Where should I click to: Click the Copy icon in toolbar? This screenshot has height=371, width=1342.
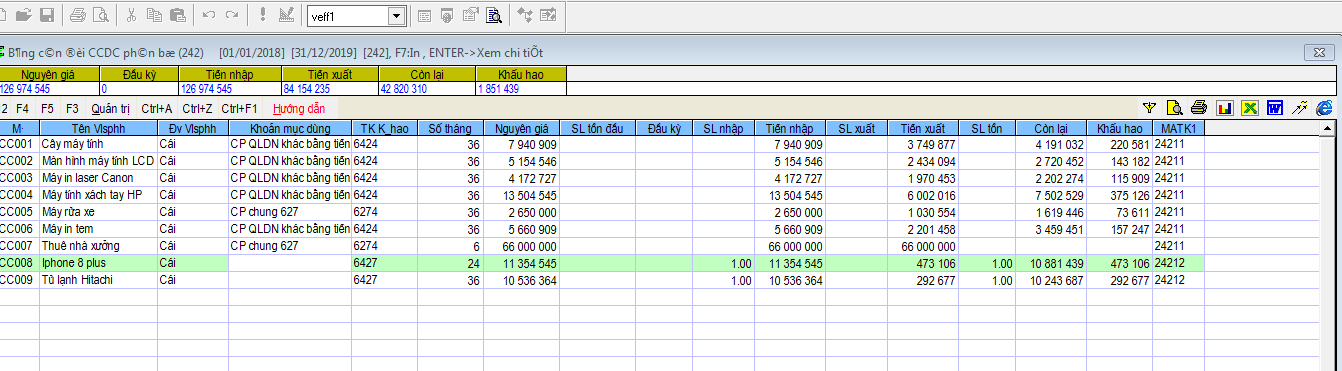[154, 15]
